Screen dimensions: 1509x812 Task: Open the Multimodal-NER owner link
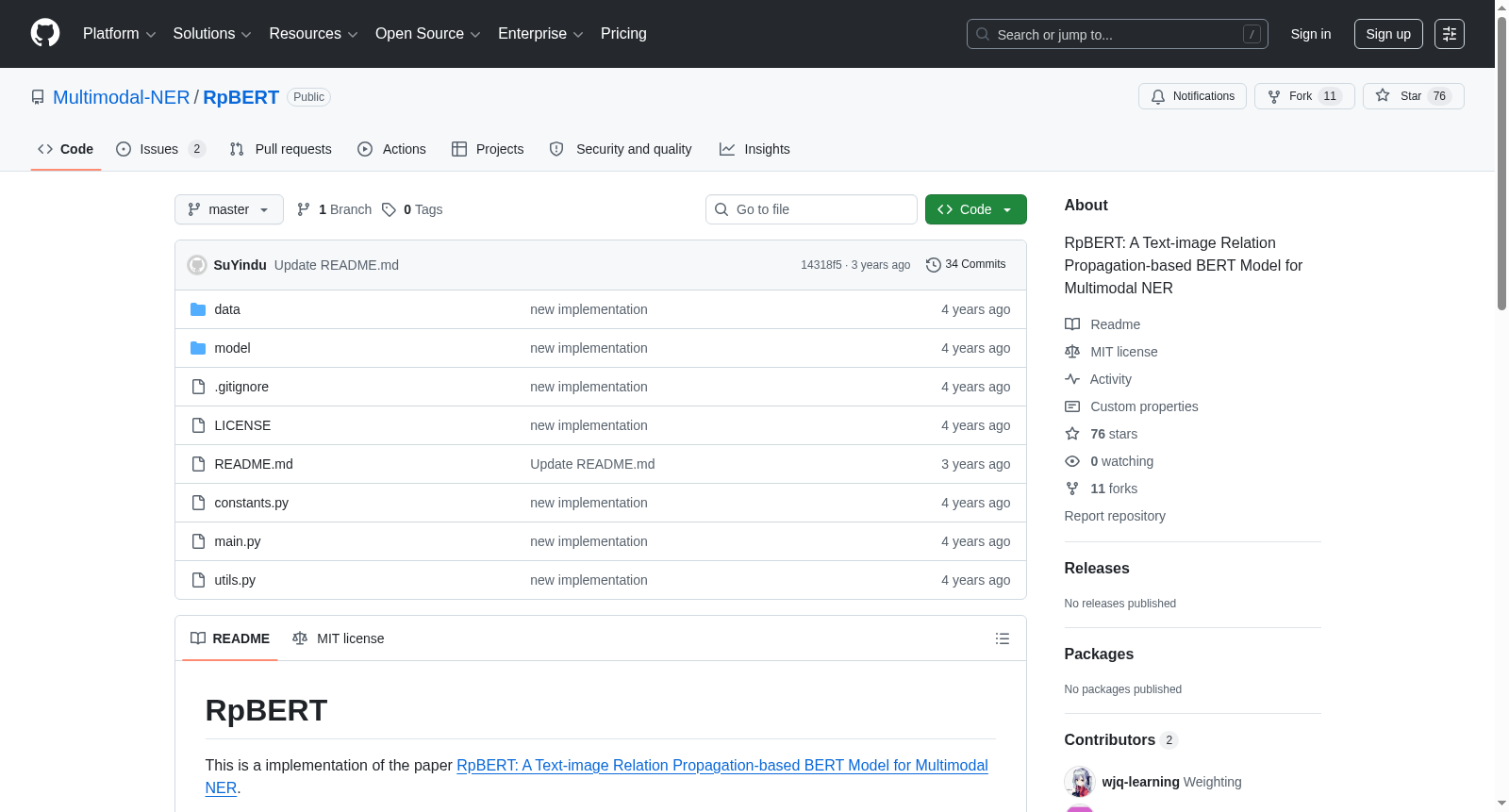click(x=122, y=97)
